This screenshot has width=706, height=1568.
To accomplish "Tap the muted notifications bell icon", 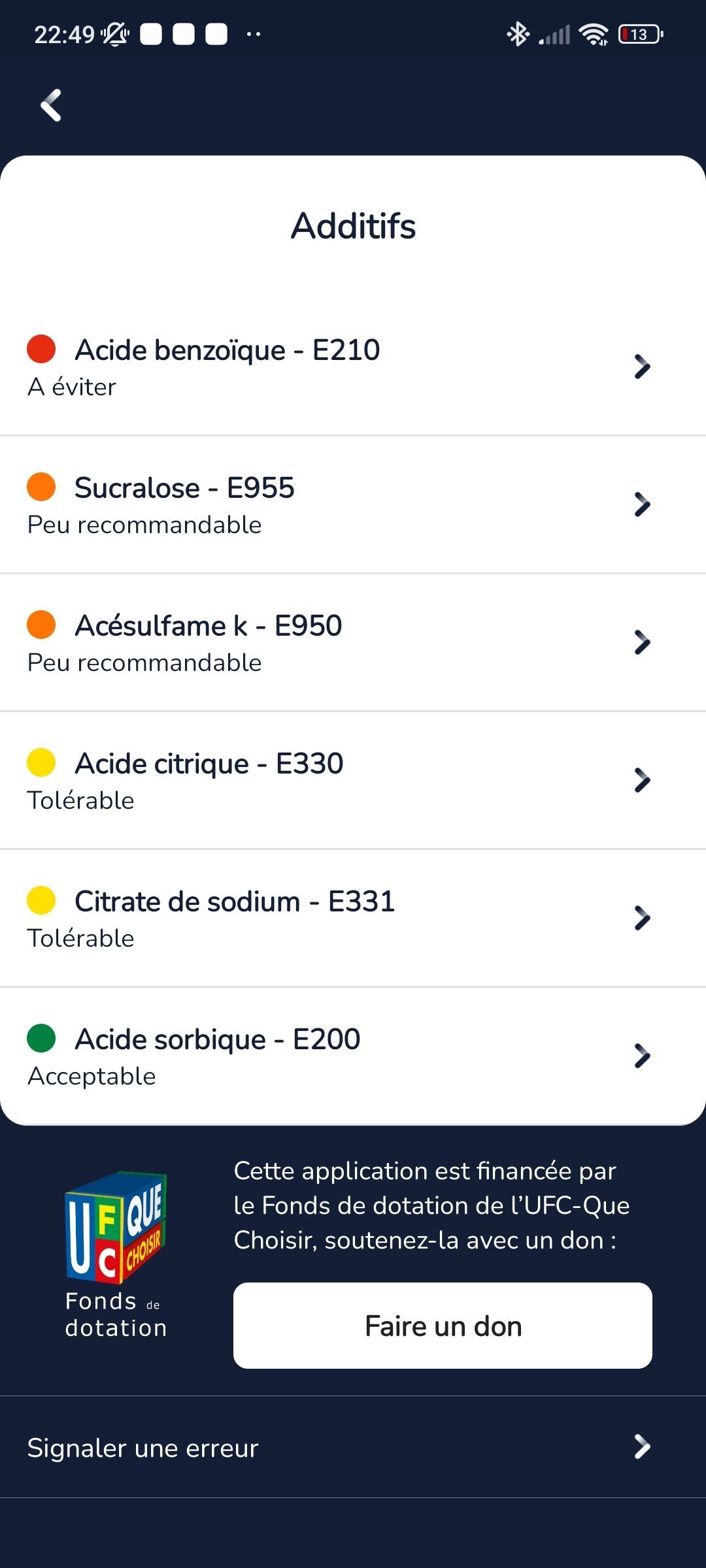I will [x=115, y=34].
